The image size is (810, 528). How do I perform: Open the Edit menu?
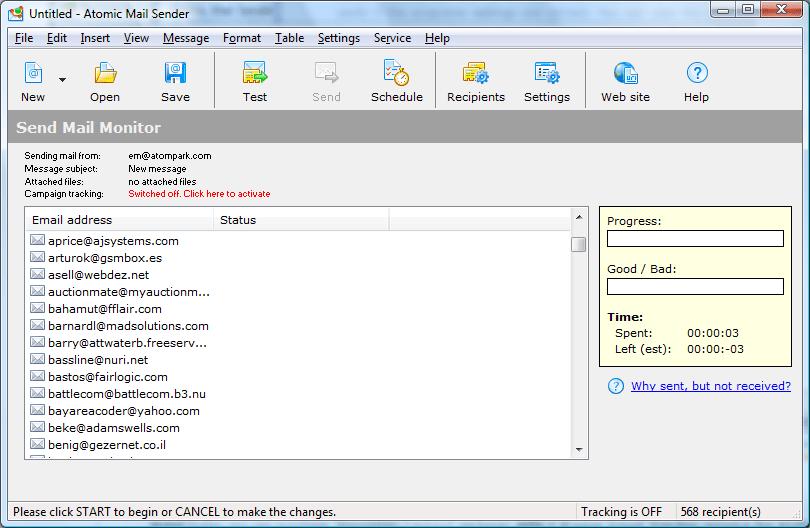click(57, 38)
